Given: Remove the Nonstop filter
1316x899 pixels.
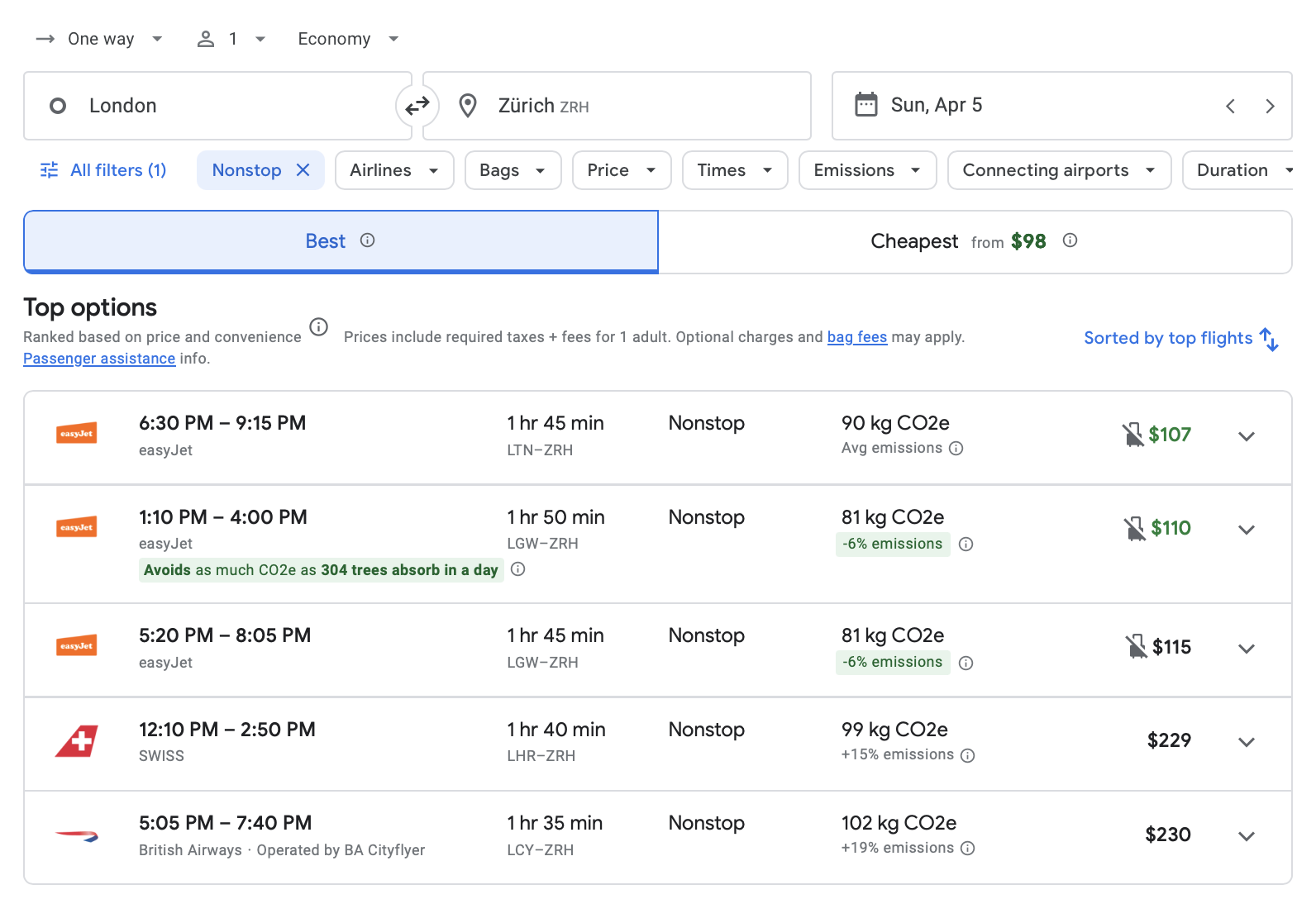Looking at the screenshot, I should [303, 170].
